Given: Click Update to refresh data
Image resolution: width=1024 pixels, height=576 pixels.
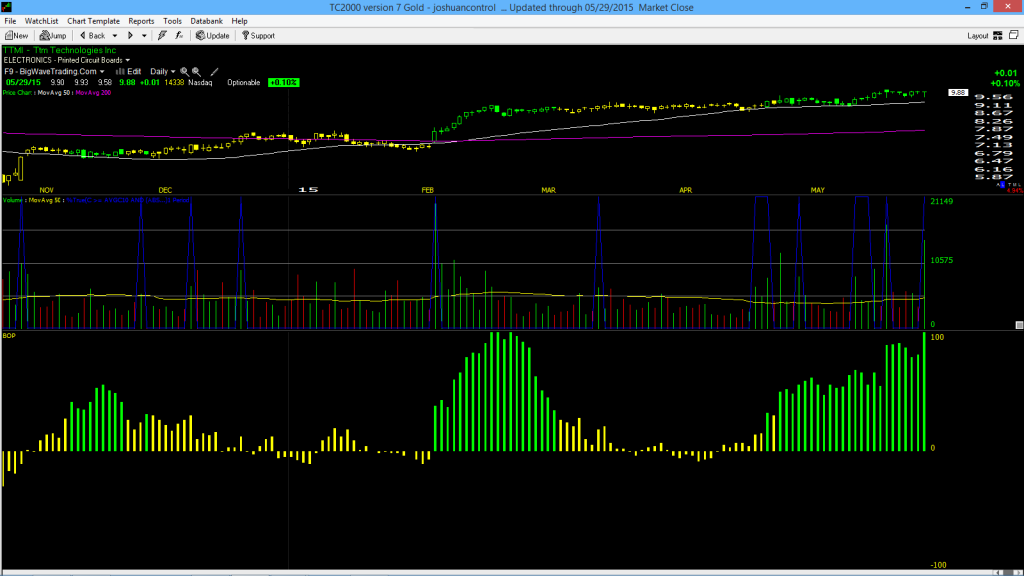Looking at the screenshot, I should click(213, 35).
